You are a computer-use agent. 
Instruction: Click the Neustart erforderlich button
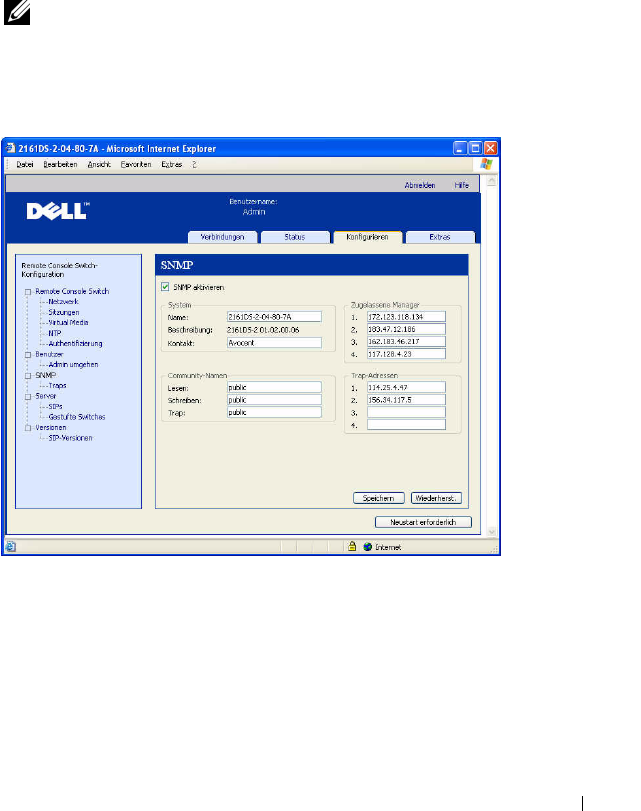pyautogui.click(x=422, y=522)
